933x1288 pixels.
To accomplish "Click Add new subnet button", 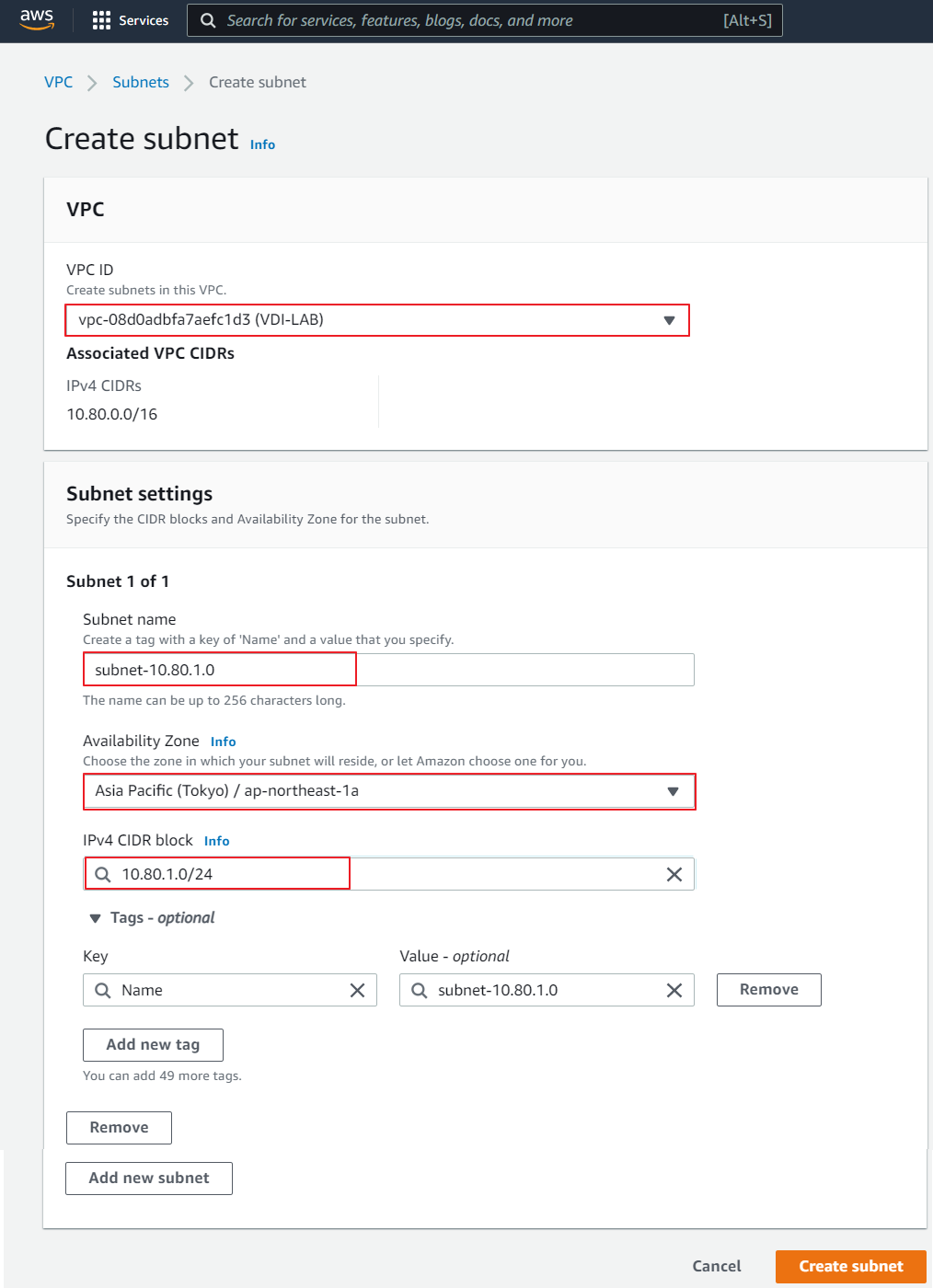I will click(x=149, y=1178).
